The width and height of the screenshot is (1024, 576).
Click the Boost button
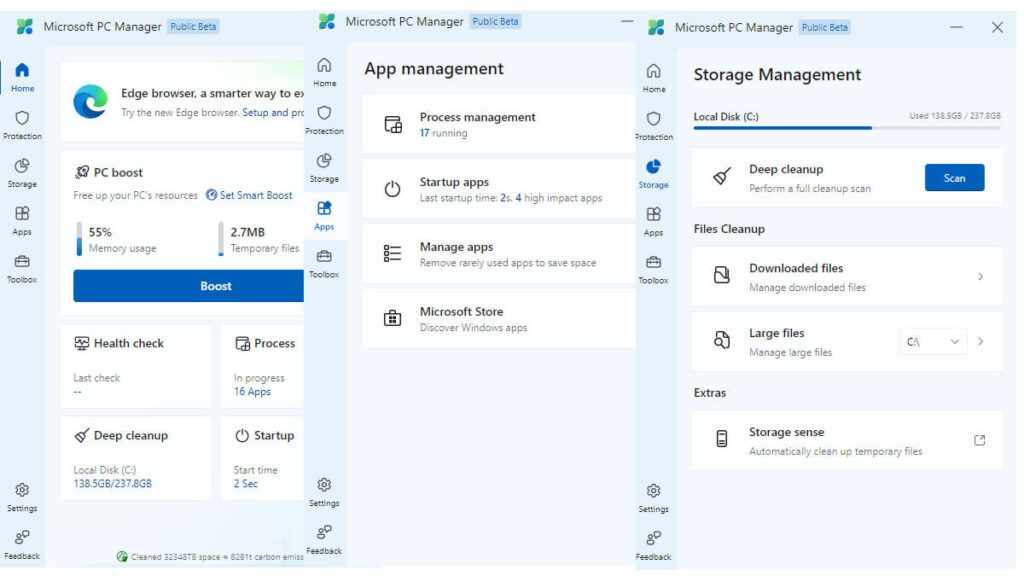pos(189,286)
